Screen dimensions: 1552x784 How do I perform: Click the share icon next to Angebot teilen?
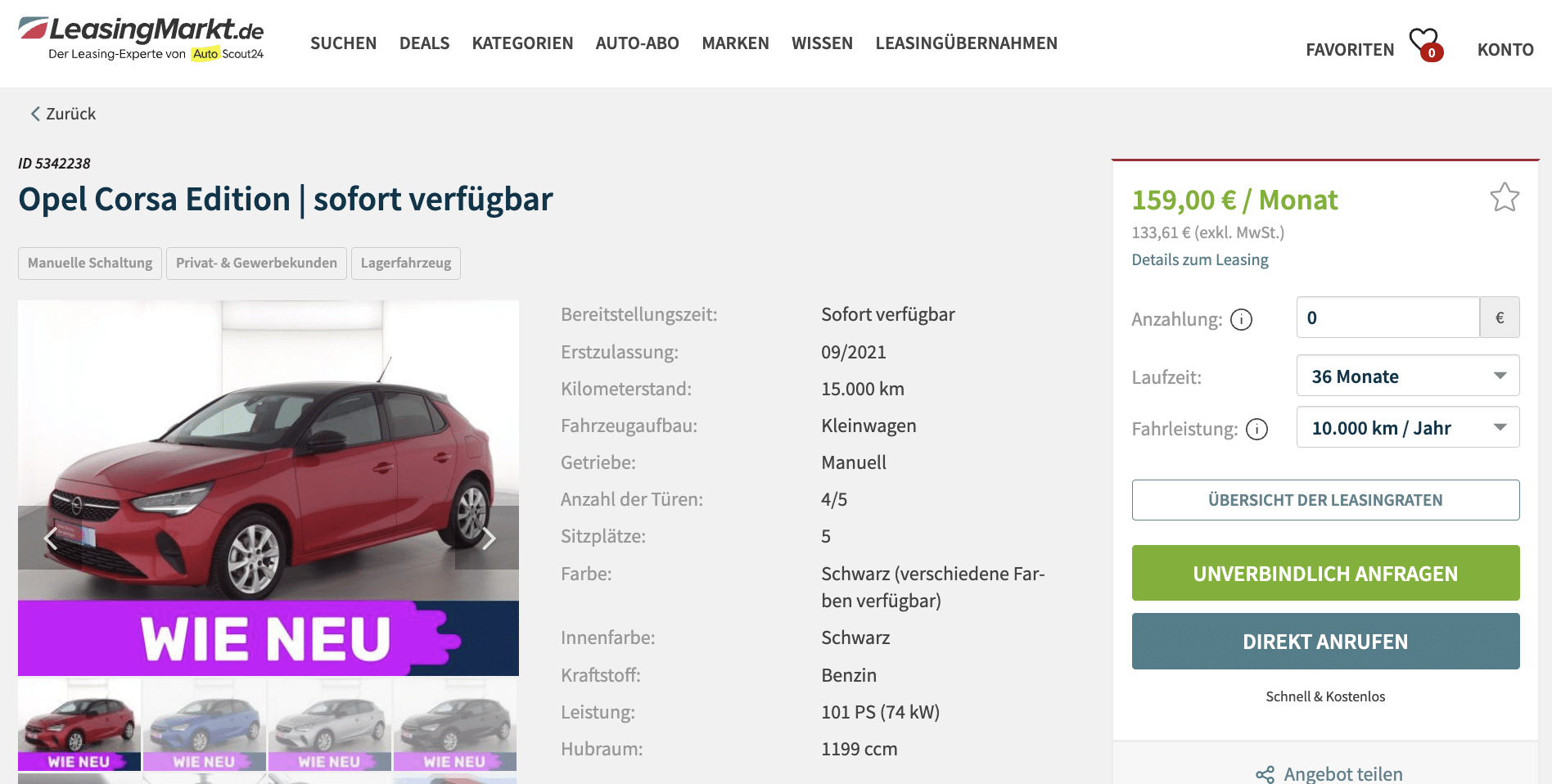(x=1265, y=774)
